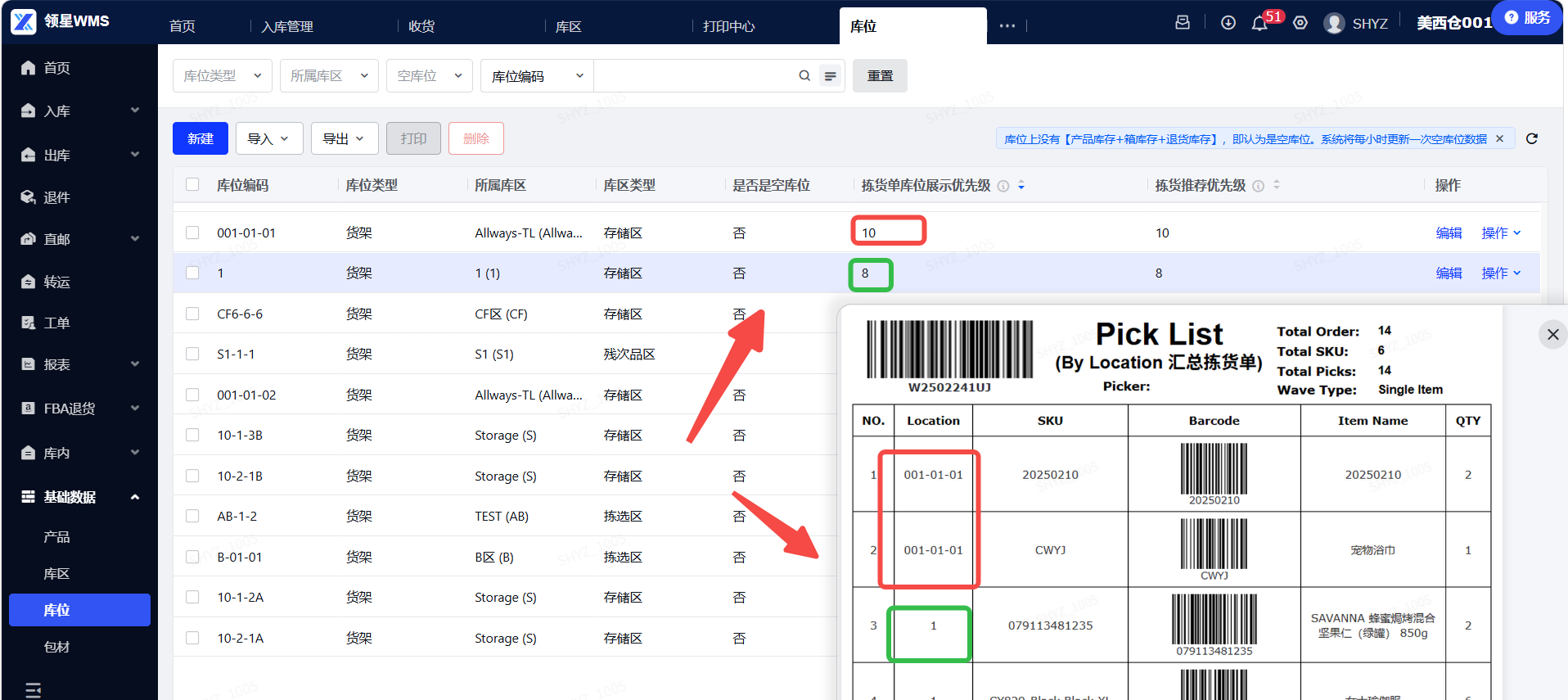Click the 退件 returns icon in sidebar
Screen dimensions: 1568x700
tap(28, 197)
